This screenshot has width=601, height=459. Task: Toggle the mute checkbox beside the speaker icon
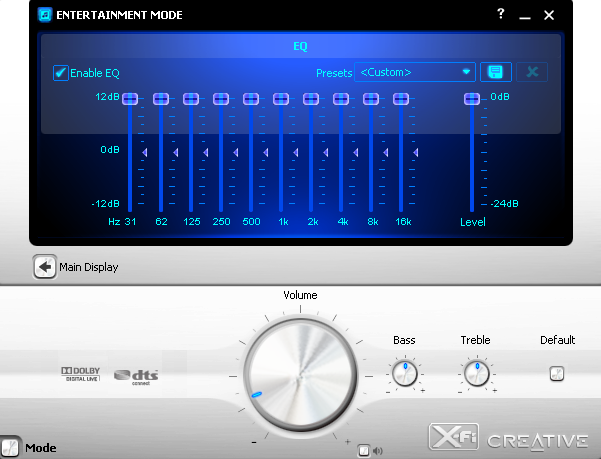pos(364,451)
